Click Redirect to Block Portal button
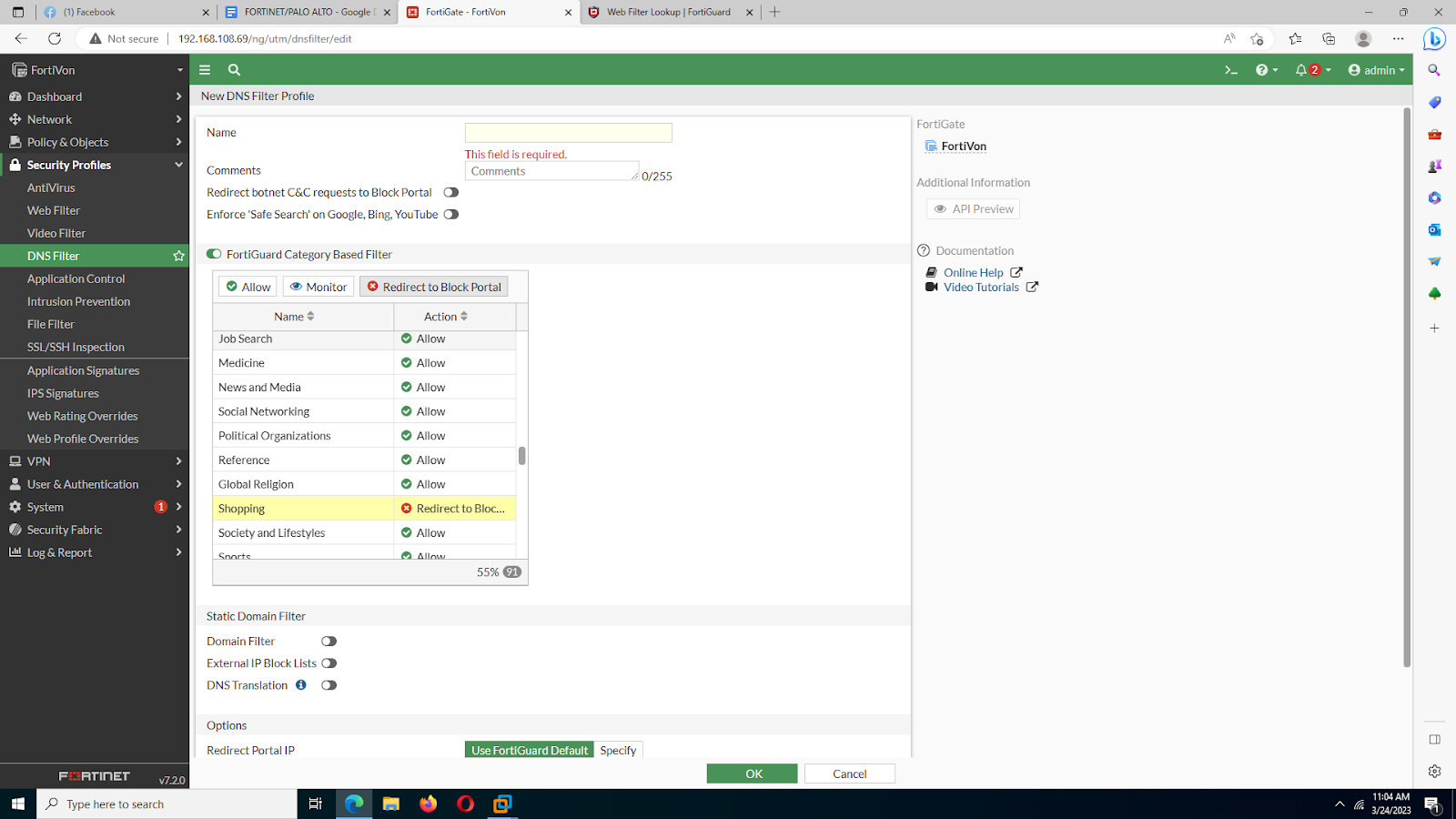Viewport: 1456px width, 819px height. click(x=433, y=287)
